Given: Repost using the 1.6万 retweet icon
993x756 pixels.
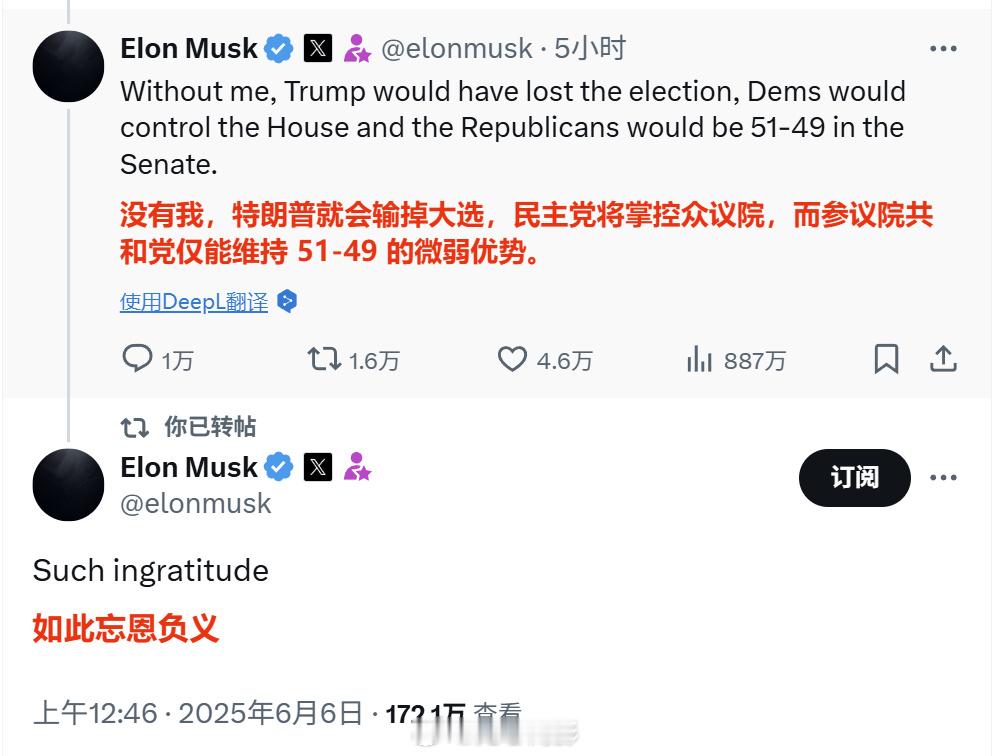Looking at the screenshot, I should 324,359.
